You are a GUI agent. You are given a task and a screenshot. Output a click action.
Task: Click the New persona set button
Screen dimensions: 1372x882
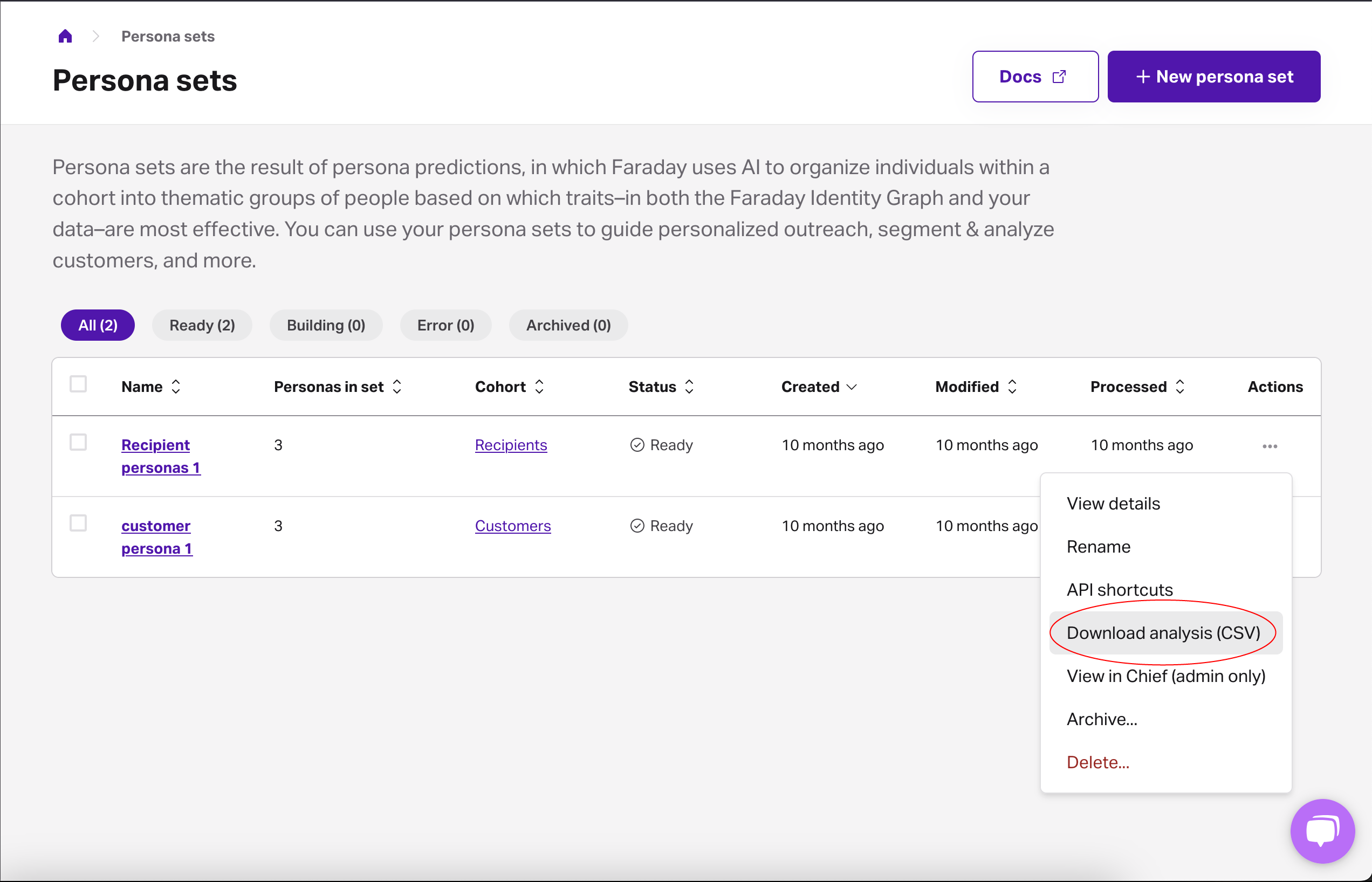click(x=1213, y=77)
